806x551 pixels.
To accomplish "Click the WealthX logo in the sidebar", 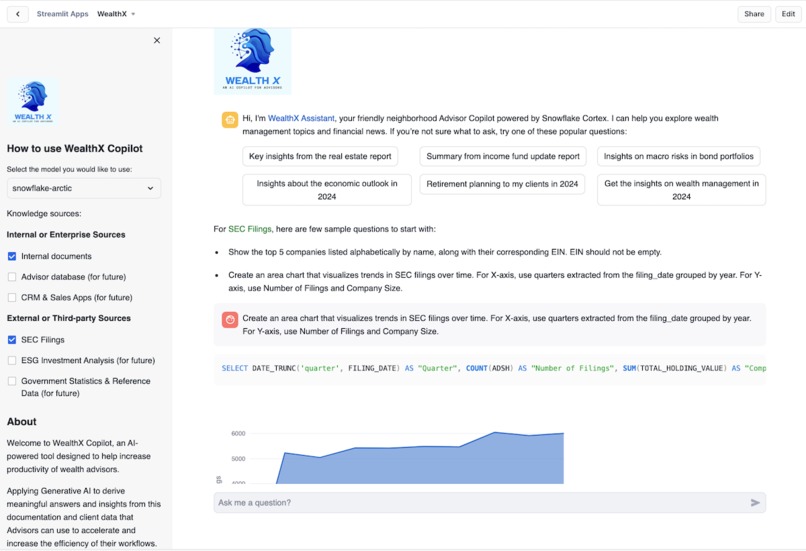I will (33, 101).
